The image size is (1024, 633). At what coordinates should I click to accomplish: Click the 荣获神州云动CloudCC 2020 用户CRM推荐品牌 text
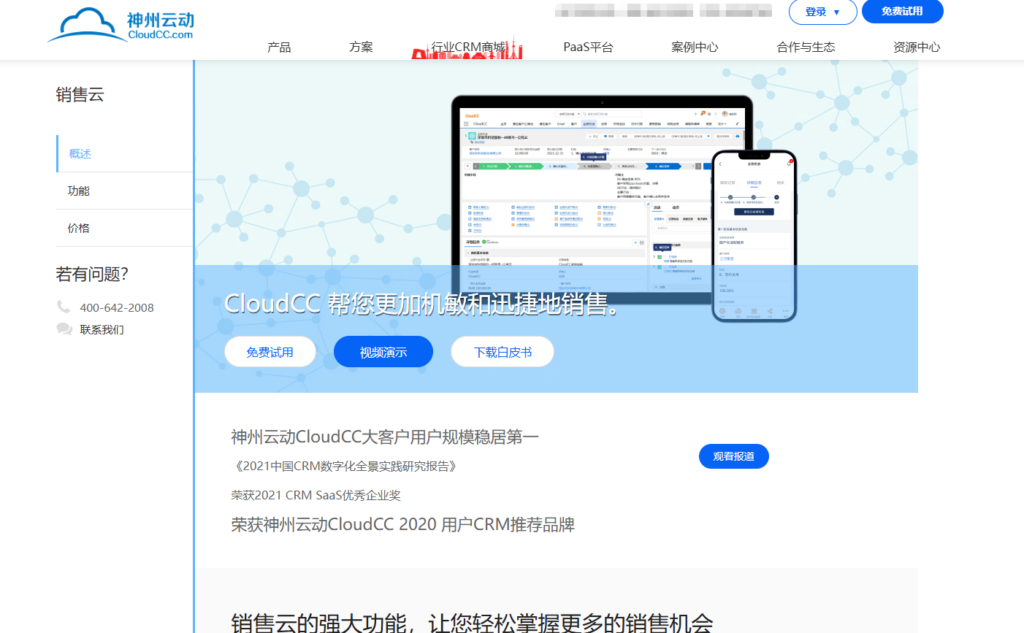click(x=403, y=525)
